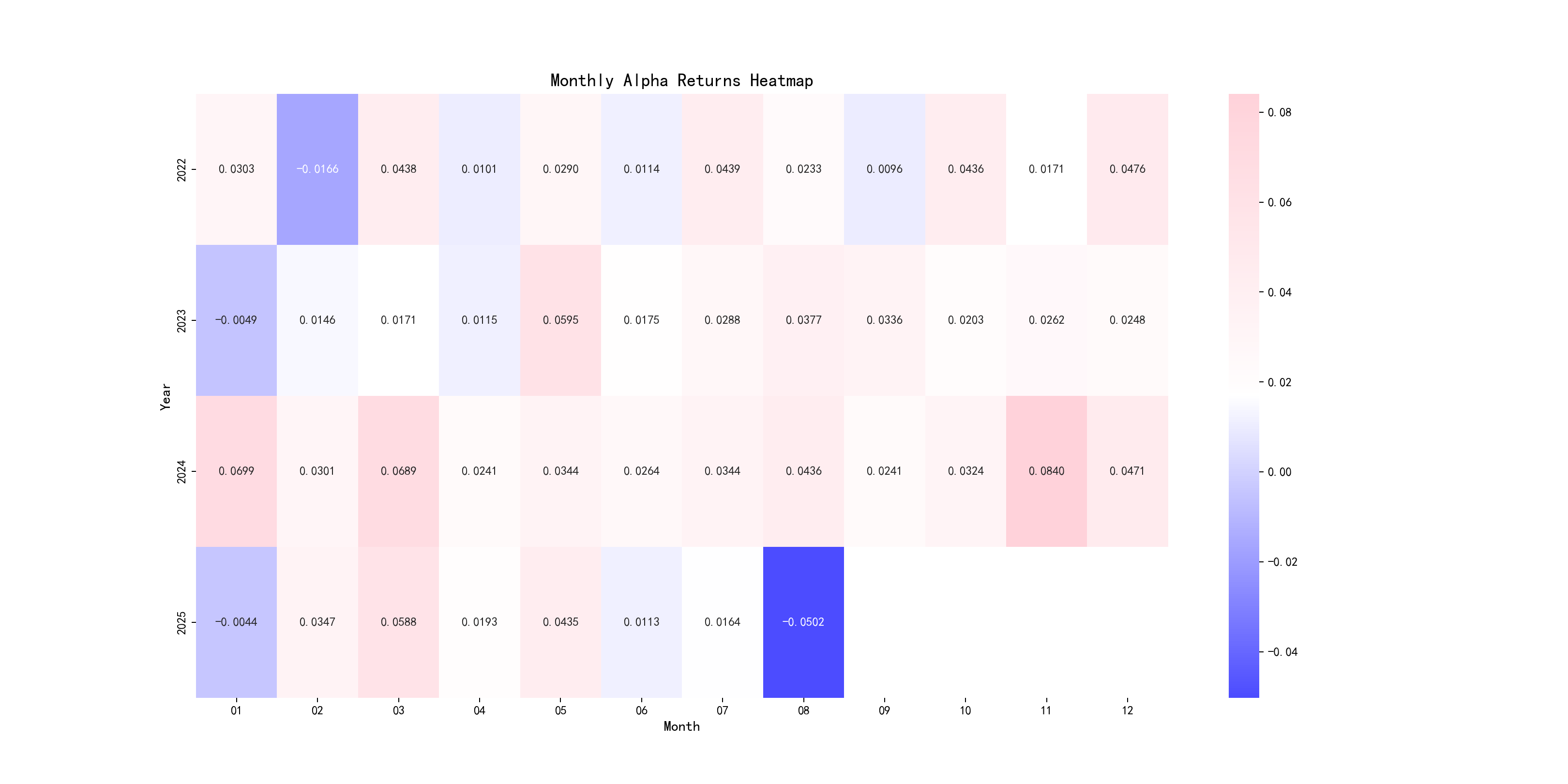The height and width of the screenshot is (784, 1568).
Task: Click the chart title Monthly Alpha Returns Heatmap
Action: [x=681, y=80]
